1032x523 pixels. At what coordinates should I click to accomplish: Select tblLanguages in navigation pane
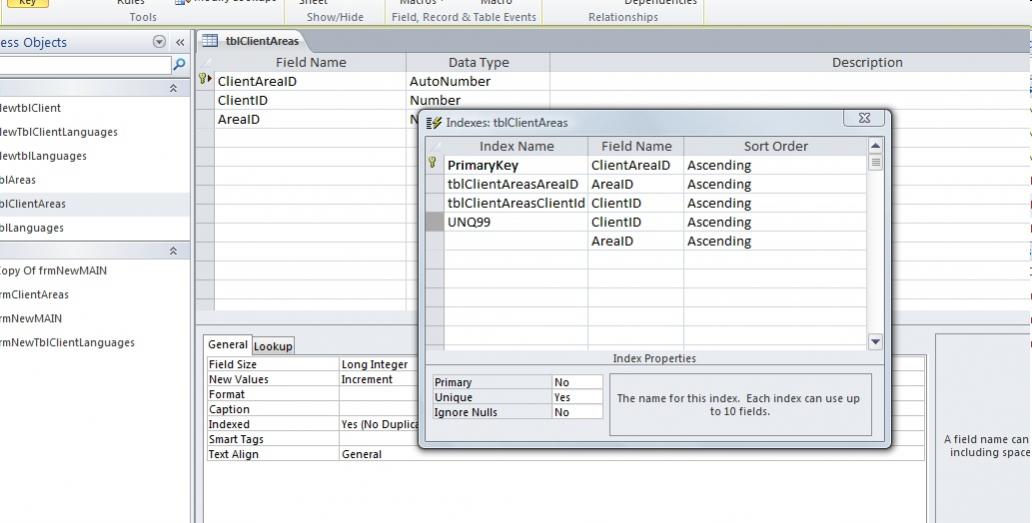pyautogui.click(x=32, y=228)
